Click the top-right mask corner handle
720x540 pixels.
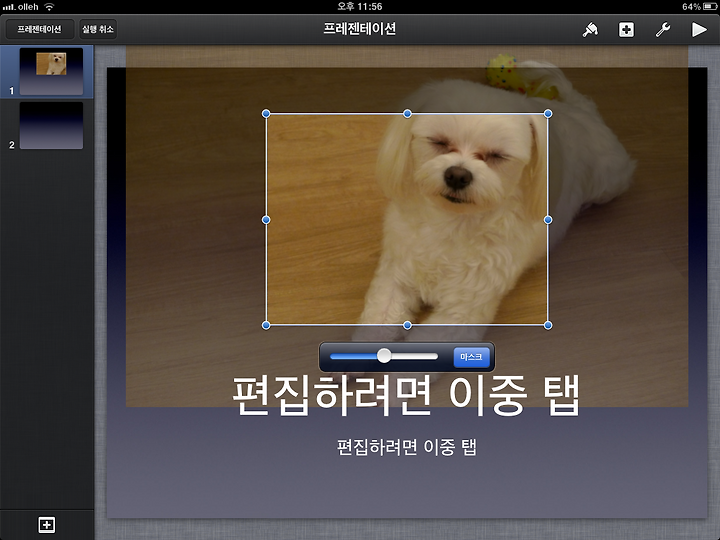coord(548,113)
